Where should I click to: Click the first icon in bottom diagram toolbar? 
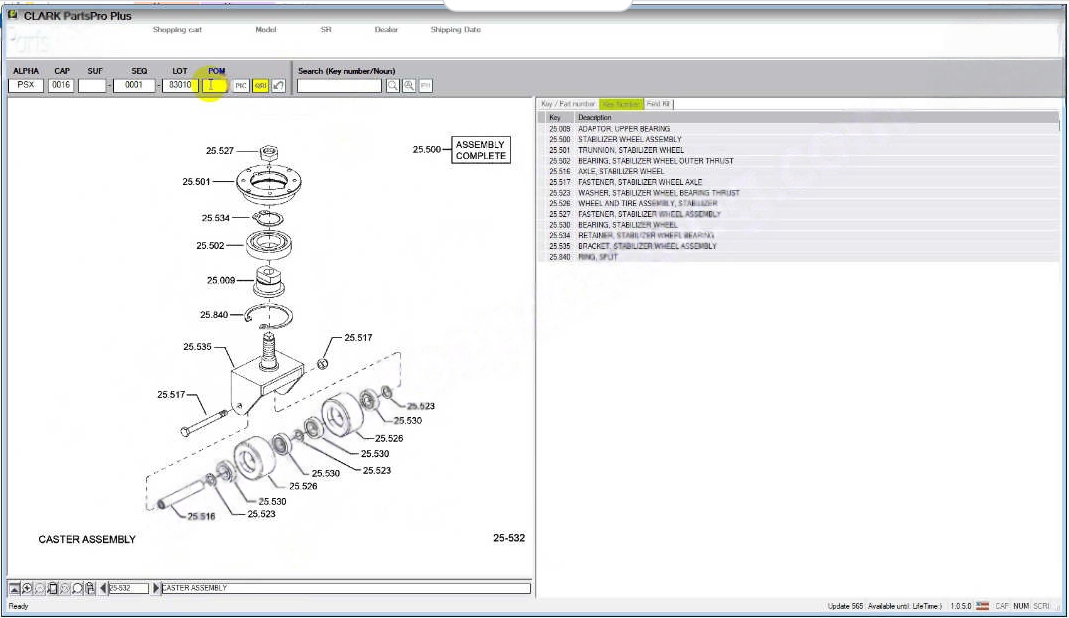[x=14, y=588]
